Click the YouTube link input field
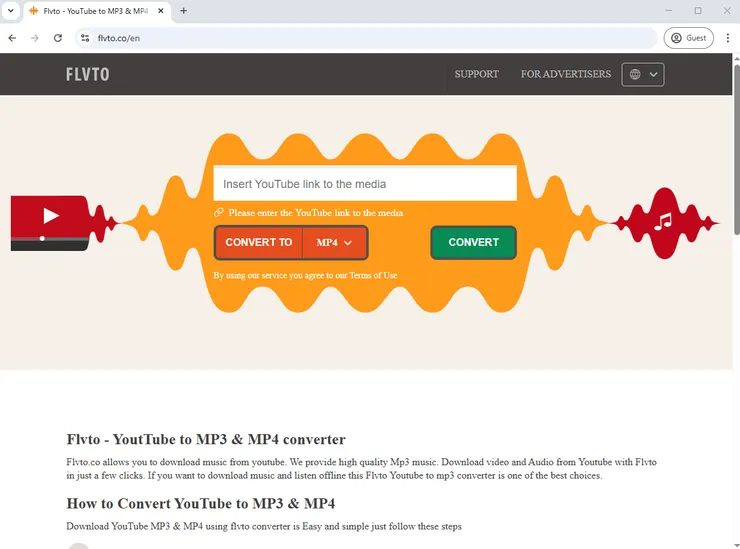 (365, 184)
